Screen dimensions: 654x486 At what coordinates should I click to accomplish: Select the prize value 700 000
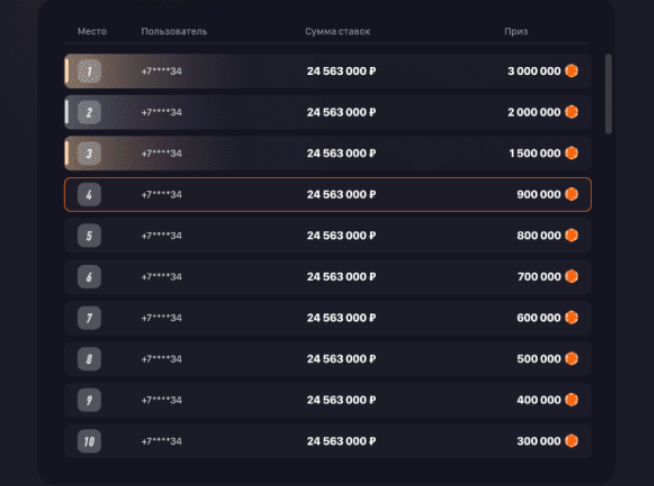point(539,277)
